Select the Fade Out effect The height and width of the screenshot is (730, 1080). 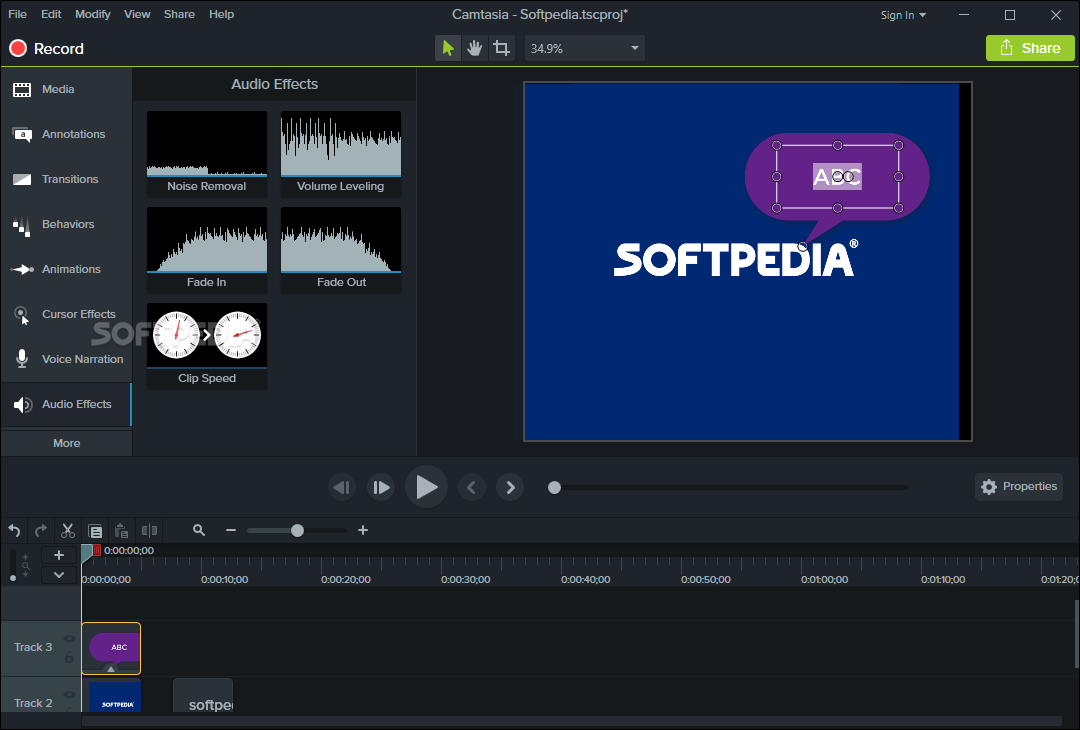coord(341,250)
